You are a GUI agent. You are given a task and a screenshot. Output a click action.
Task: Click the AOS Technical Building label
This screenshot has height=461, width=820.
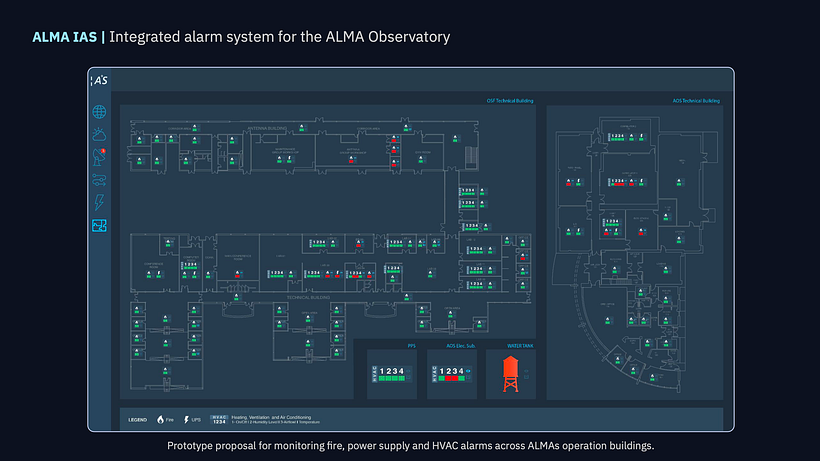pos(695,101)
